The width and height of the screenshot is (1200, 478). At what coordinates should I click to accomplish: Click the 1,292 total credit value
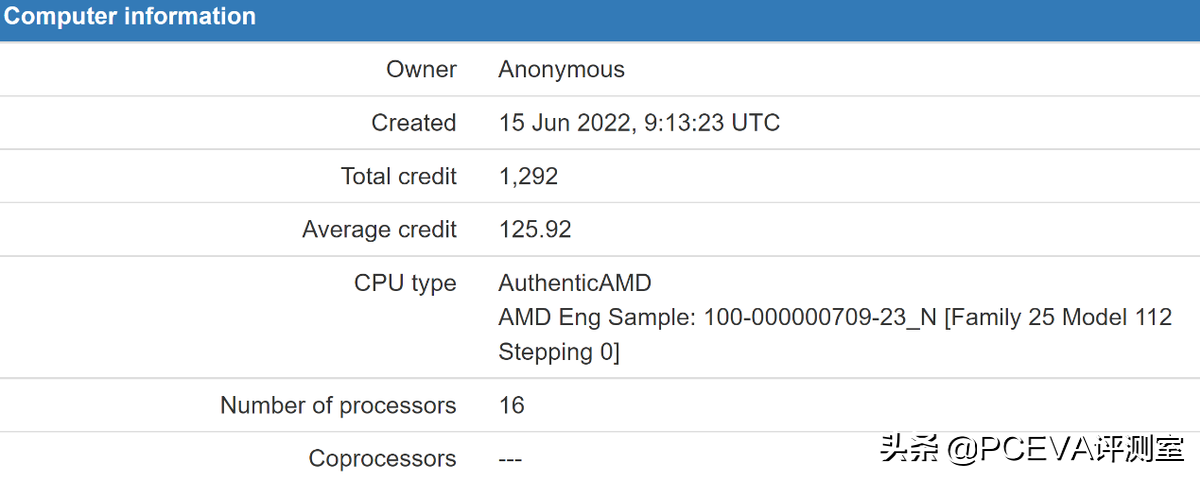click(x=528, y=177)
